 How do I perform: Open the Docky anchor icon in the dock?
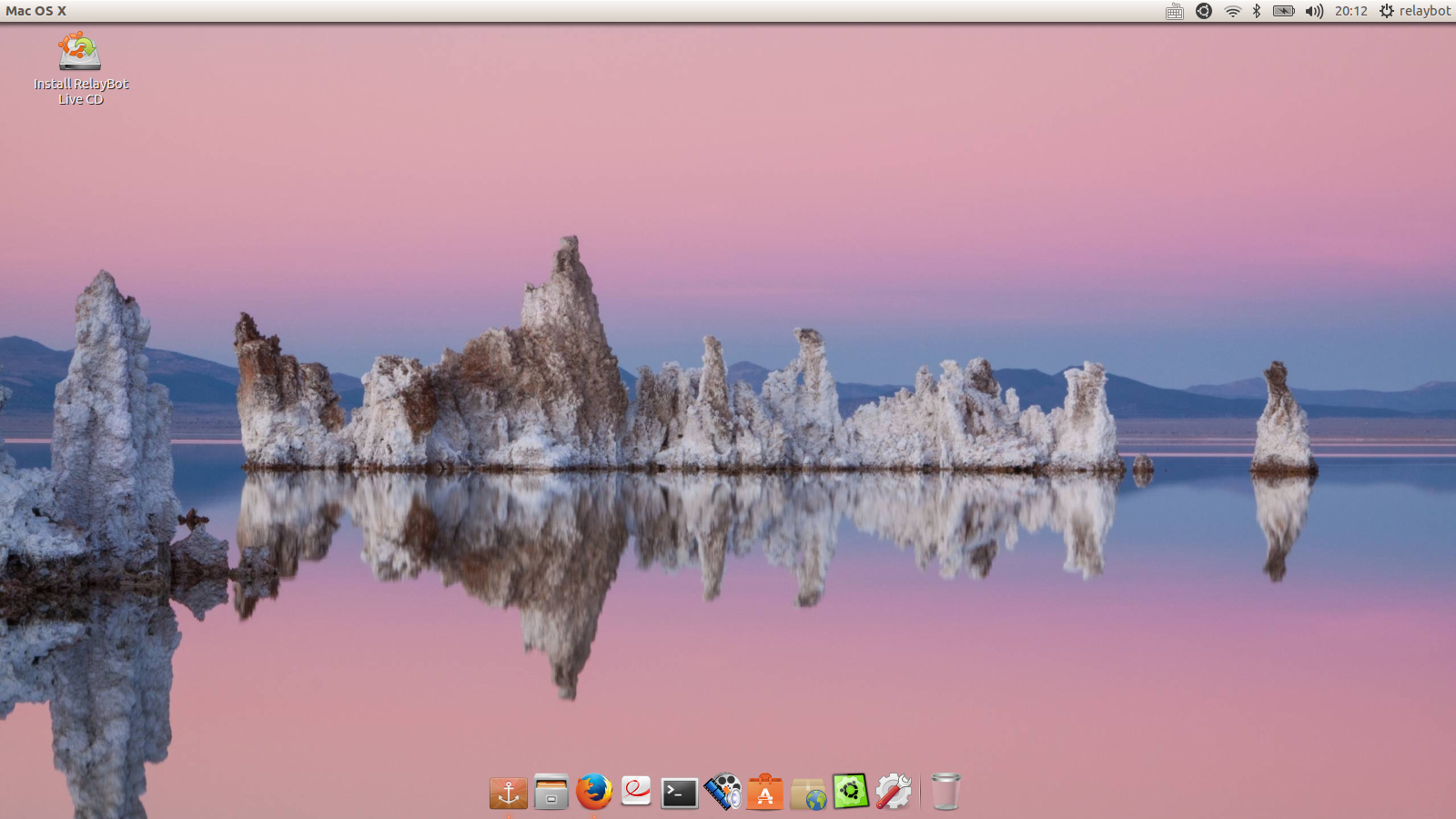pyautogui.click(x=508, y=793)
